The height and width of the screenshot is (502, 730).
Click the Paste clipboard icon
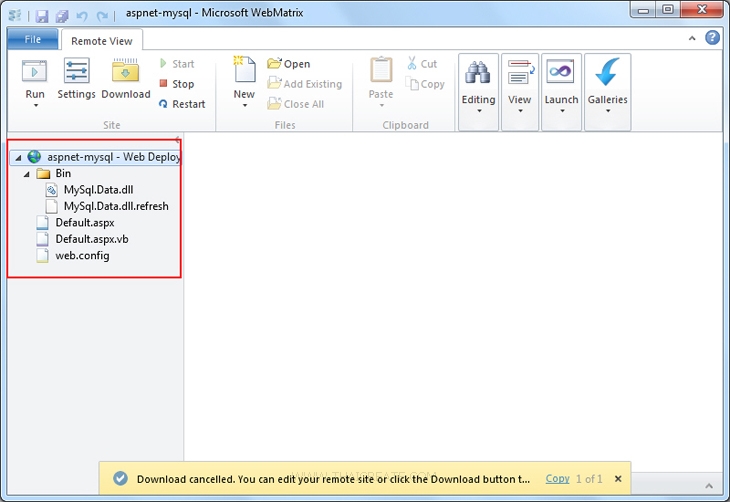381,70
